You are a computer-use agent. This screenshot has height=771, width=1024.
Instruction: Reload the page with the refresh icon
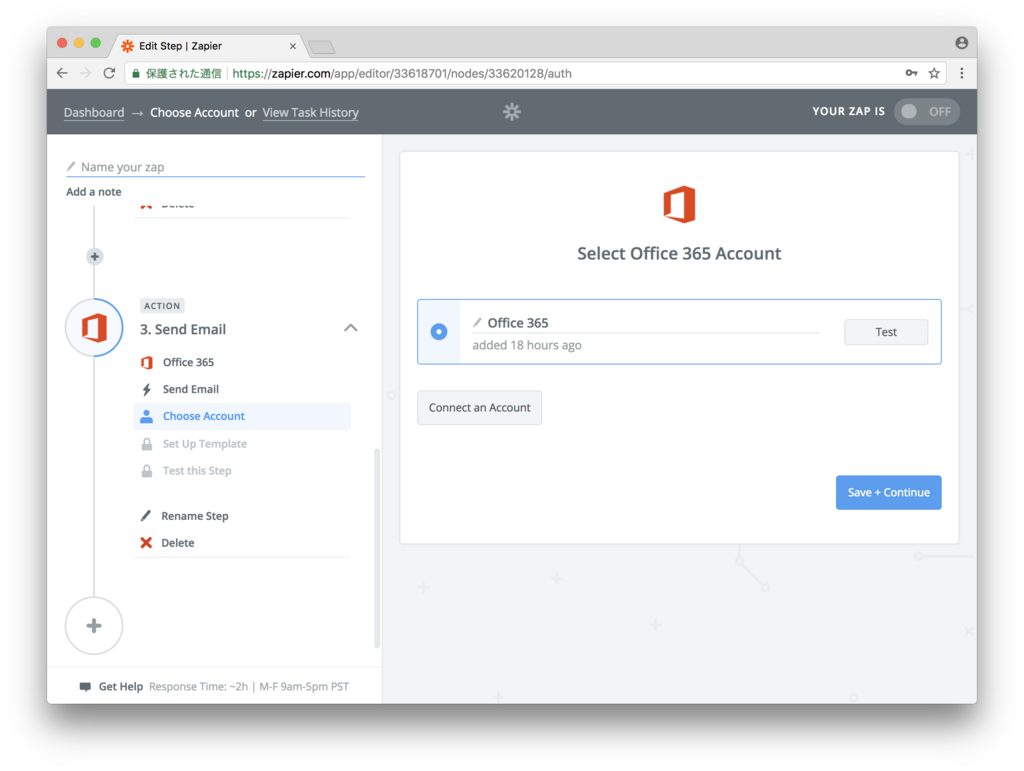[x=109, y=73]
